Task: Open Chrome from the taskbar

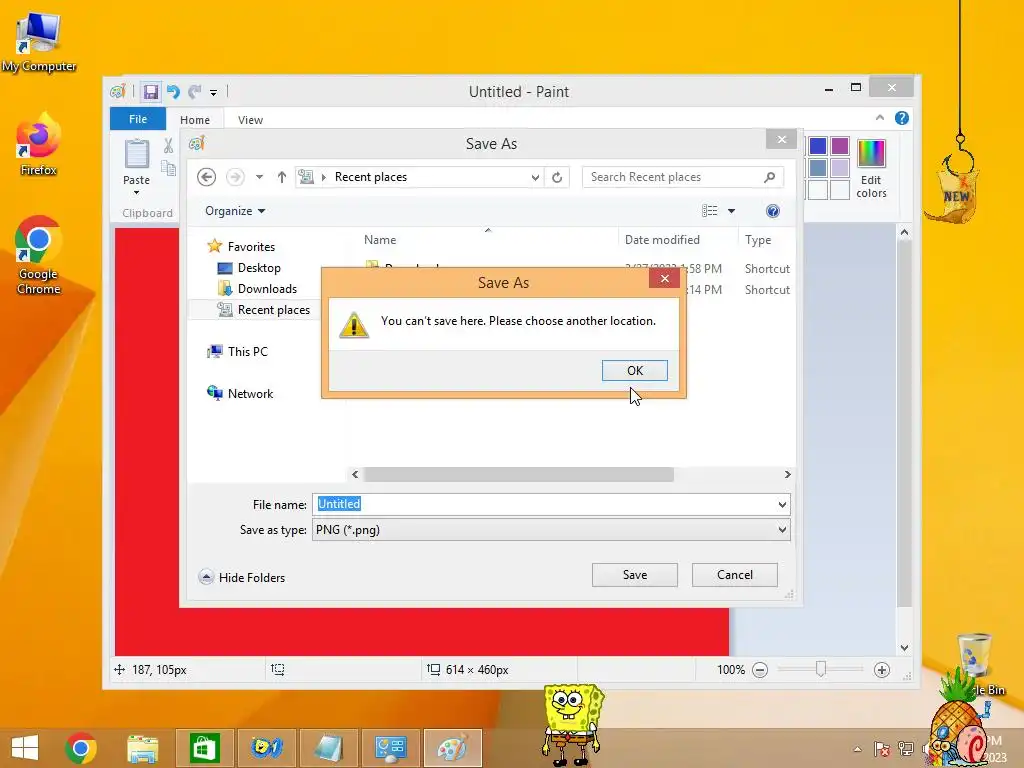Action: pyautogui.click(x=81, y=748)
